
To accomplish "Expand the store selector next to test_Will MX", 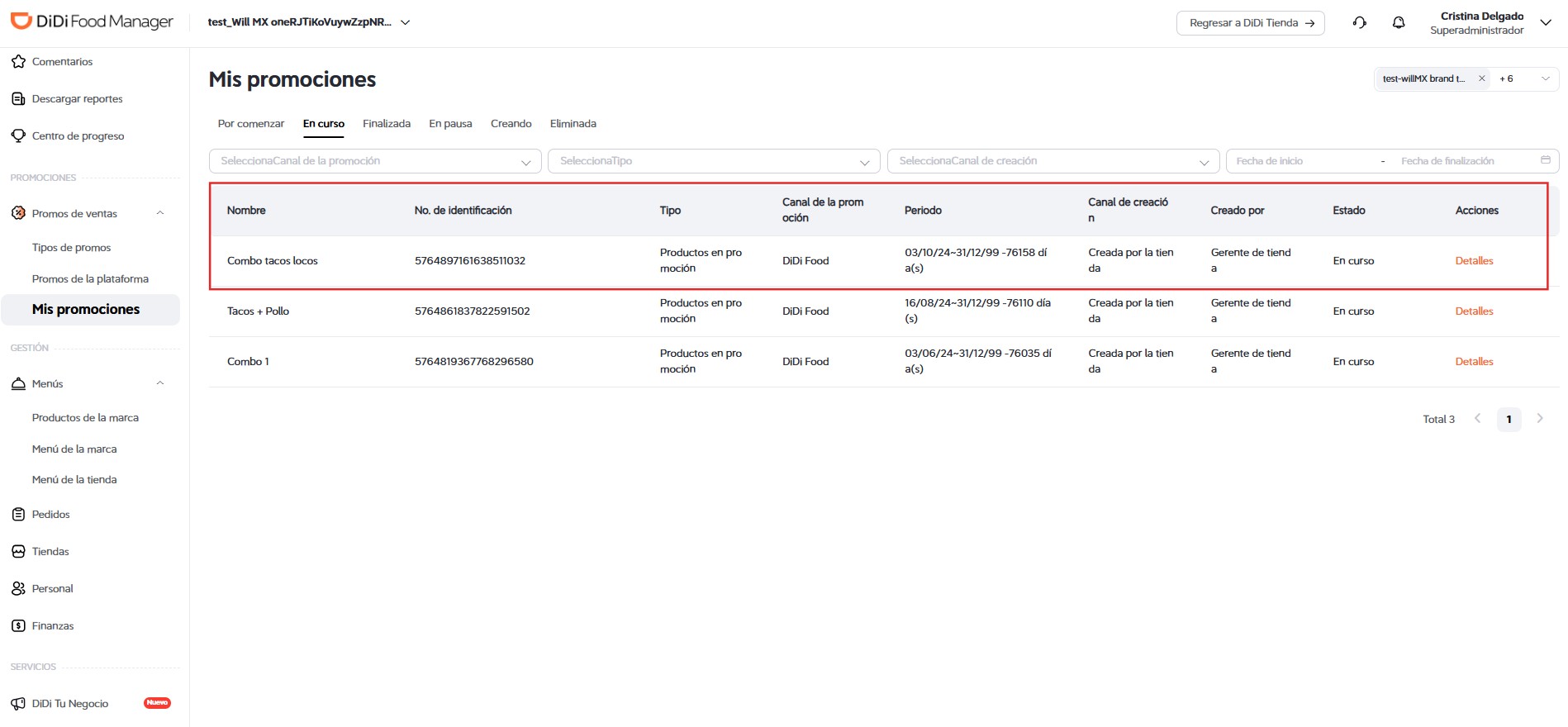I will coord(406,22).
